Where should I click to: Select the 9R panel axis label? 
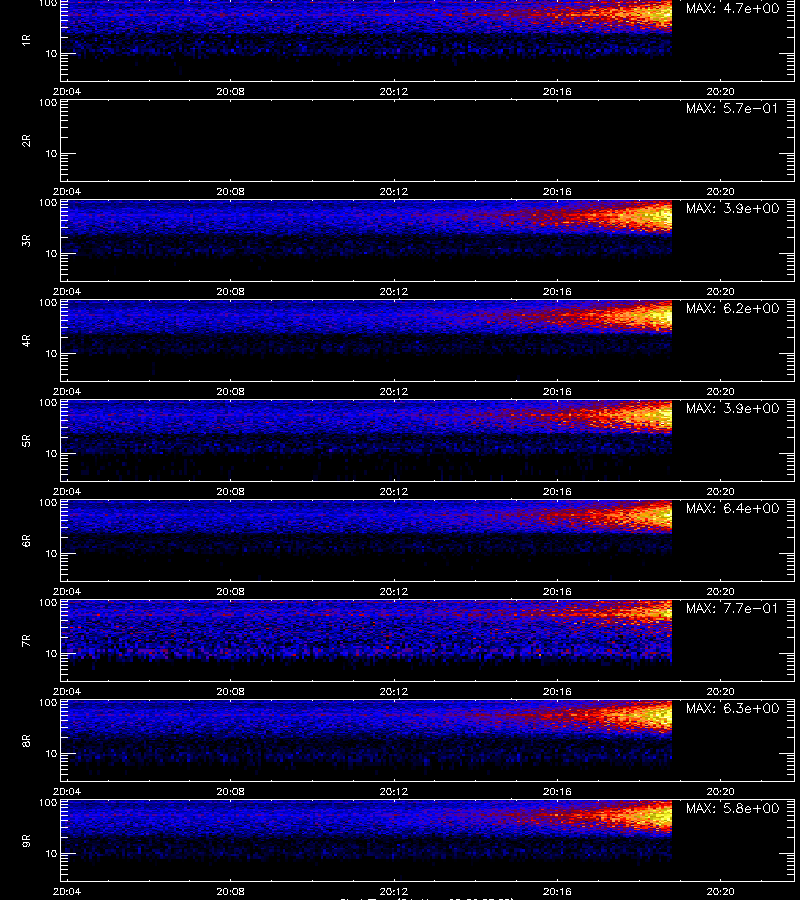(26, 840)
